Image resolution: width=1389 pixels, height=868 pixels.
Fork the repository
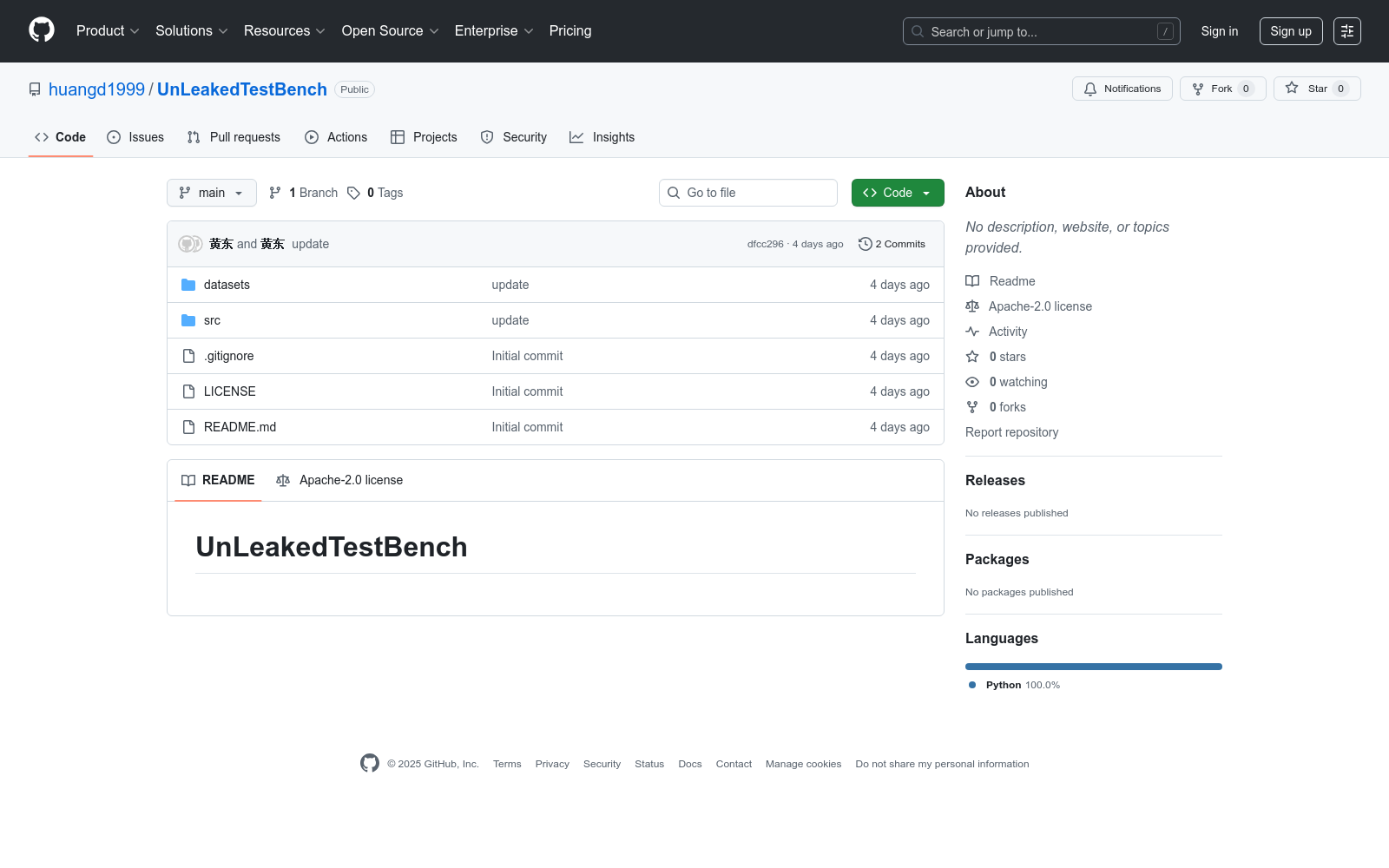point(1222,89)
